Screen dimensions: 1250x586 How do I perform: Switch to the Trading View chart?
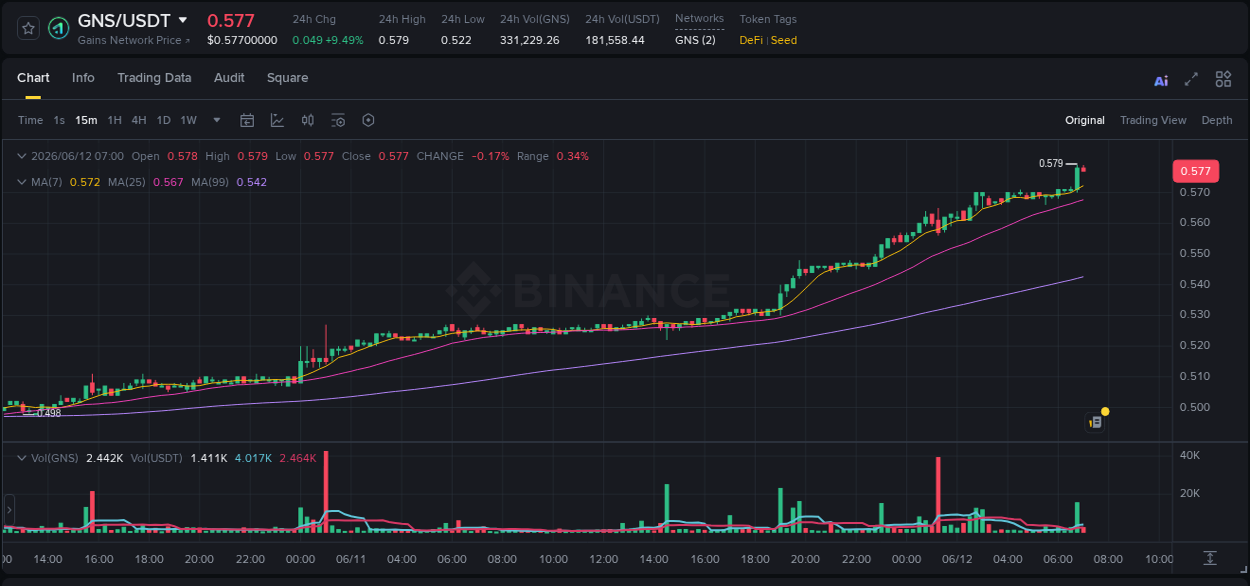tap(1153, 120)
